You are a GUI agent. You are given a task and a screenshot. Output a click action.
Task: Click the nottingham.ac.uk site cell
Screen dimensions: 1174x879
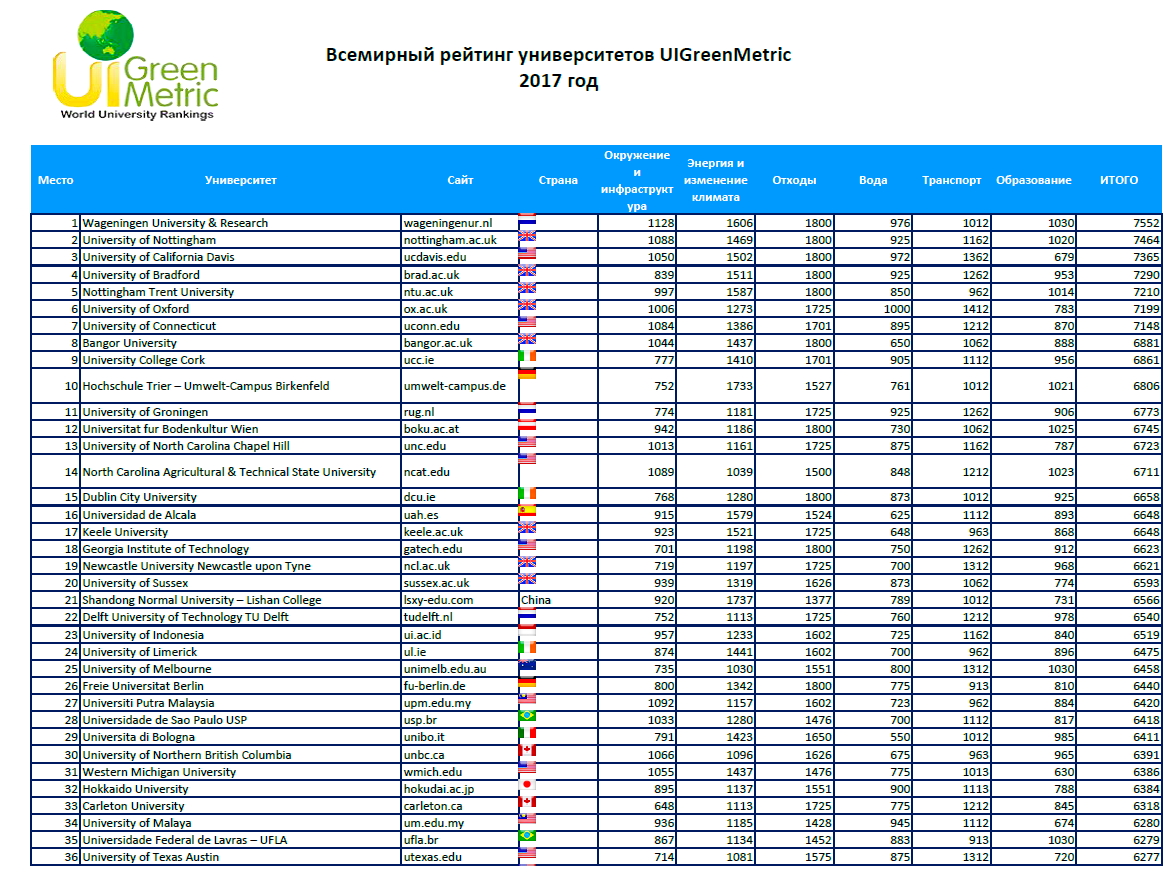tap(460, 240)
